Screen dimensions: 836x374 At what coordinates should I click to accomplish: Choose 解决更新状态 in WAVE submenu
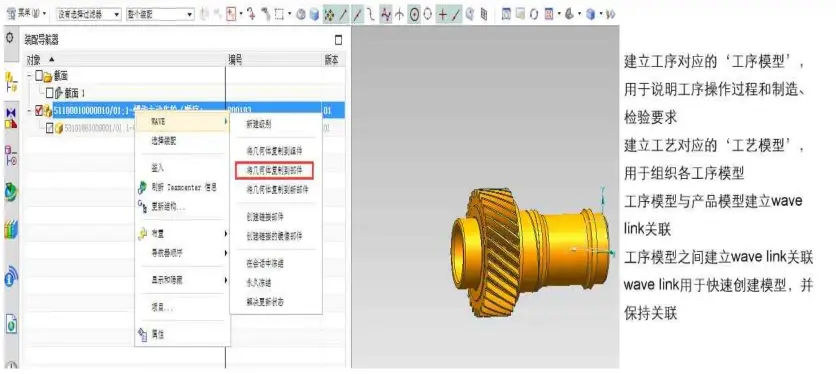pos(276,302)
